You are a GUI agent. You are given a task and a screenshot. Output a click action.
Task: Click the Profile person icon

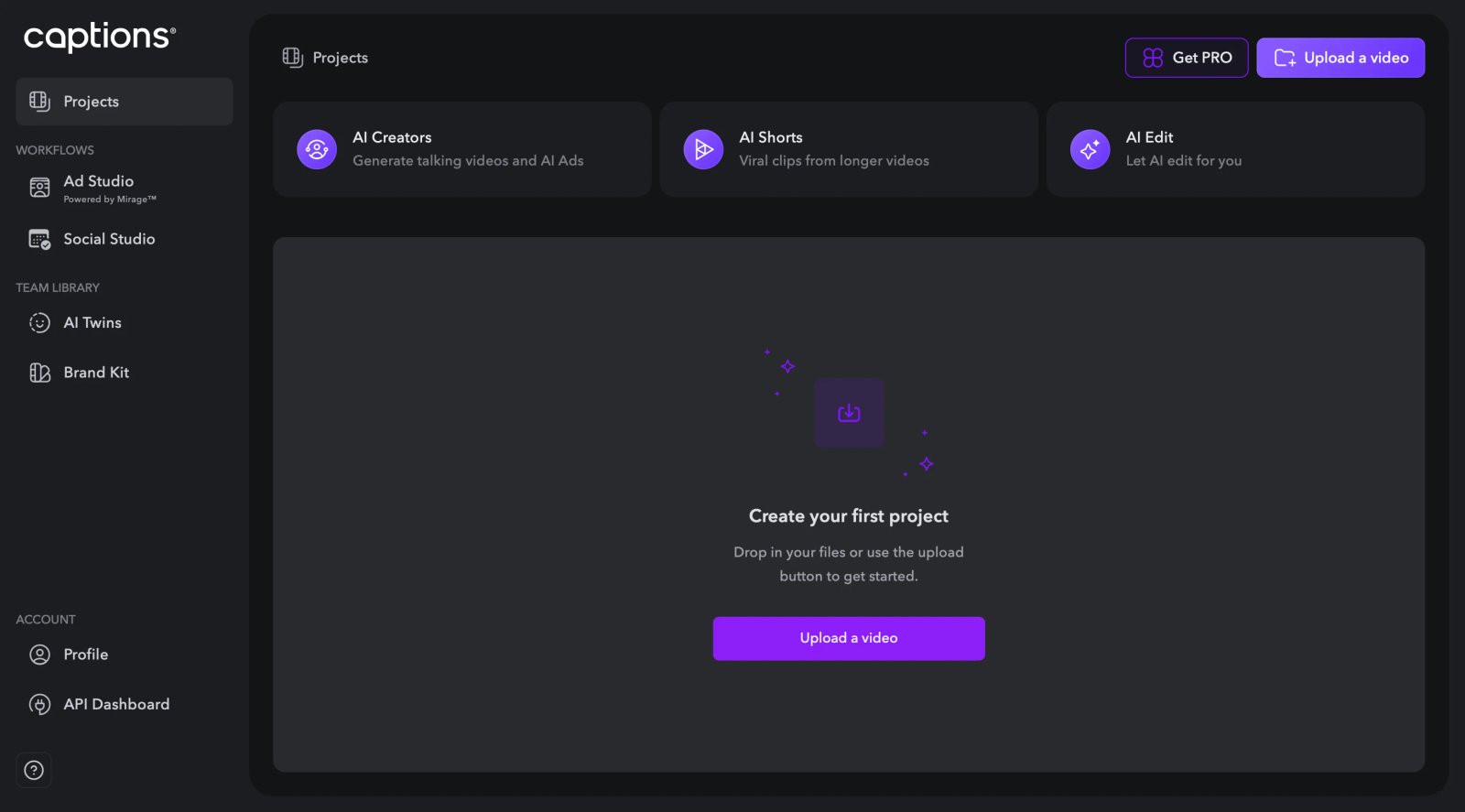39,655
